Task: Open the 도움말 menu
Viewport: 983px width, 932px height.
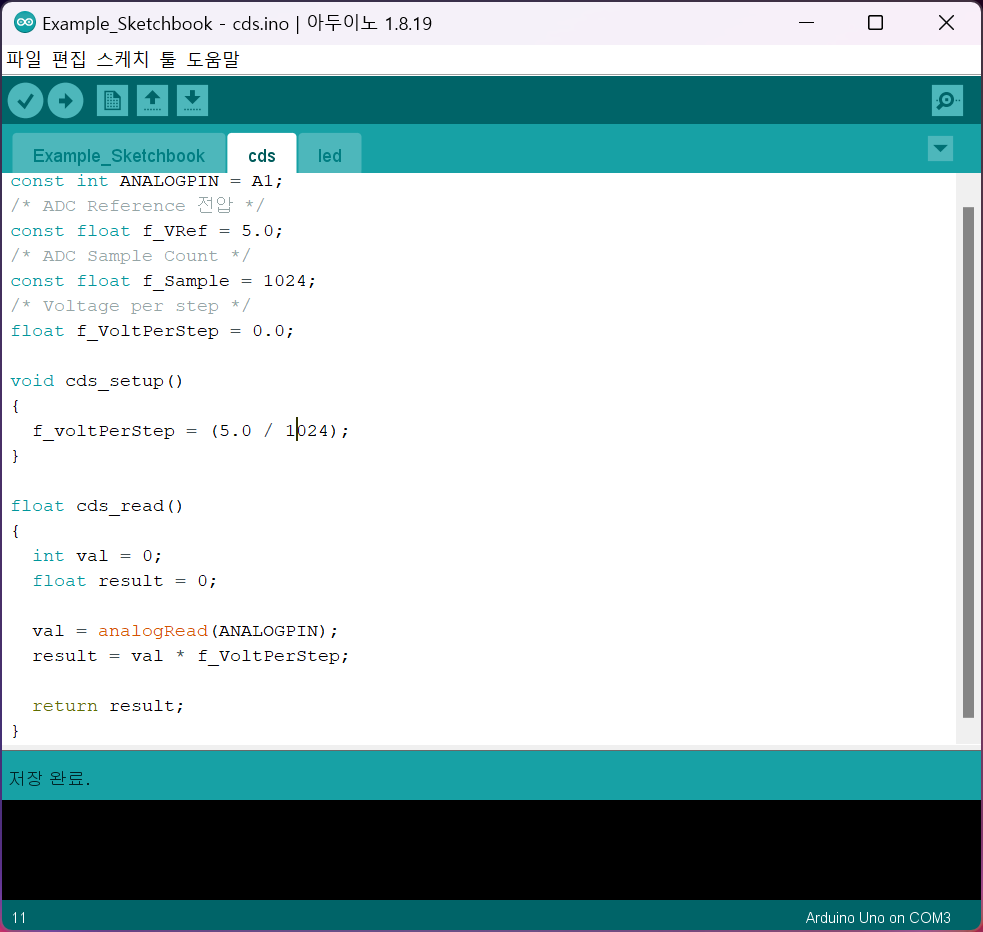Action: (213, 60)
